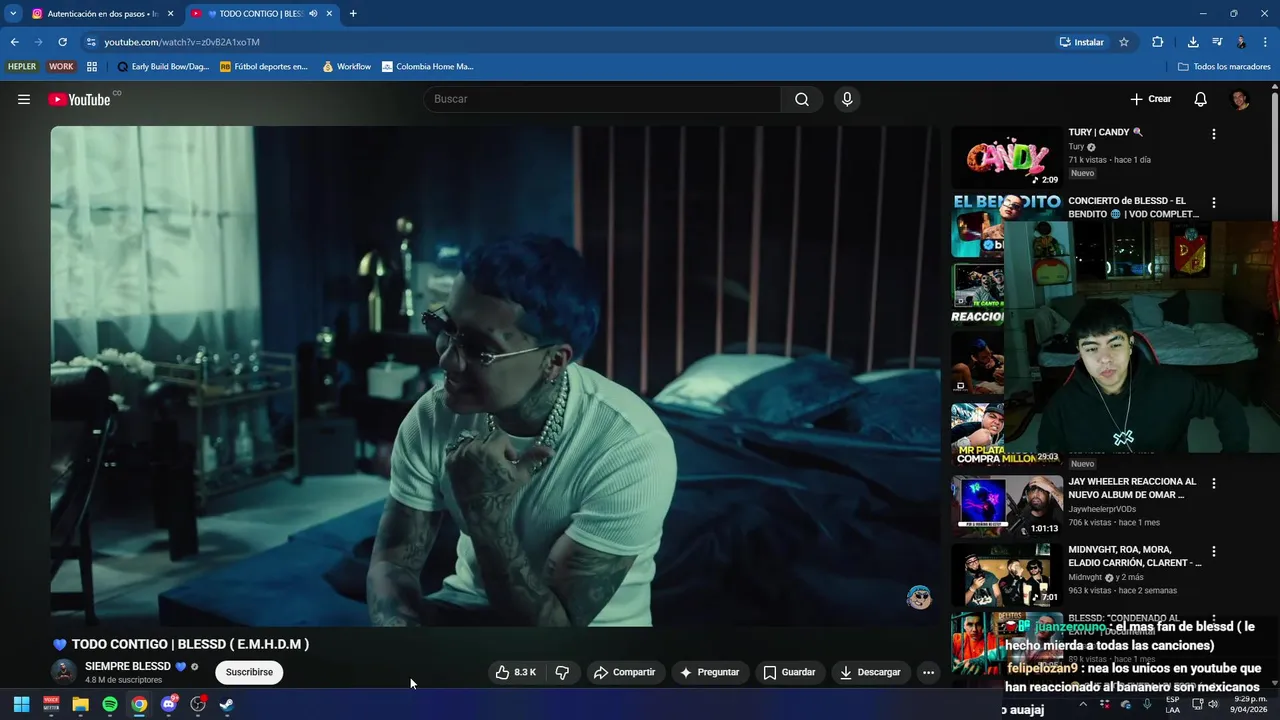Download the video with Descargar
Viewport: 1280px width, 720px height.
(x=870, y=672)
